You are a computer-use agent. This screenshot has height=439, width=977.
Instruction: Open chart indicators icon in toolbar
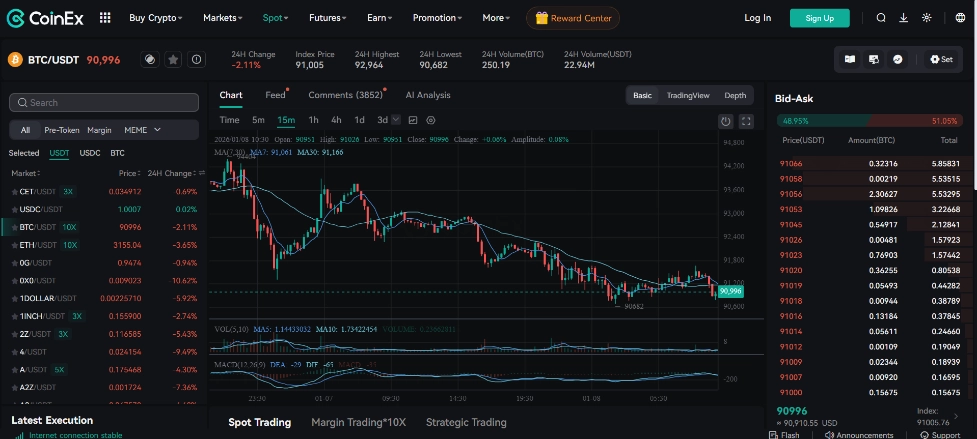tap(413, 120)
